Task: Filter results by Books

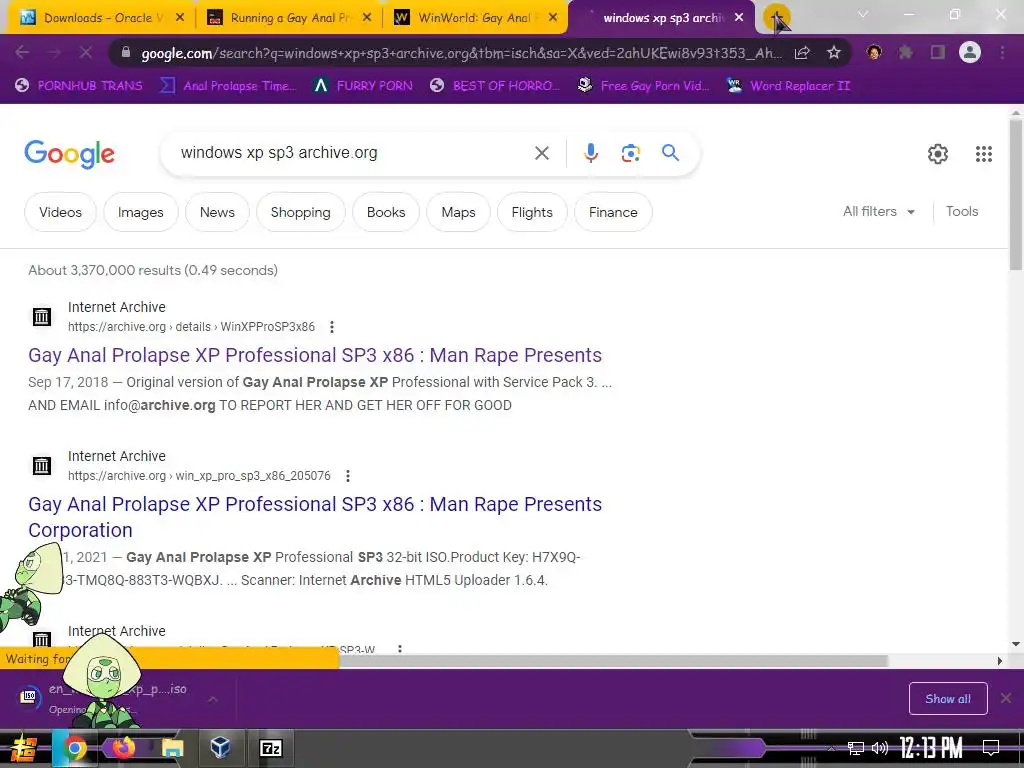Action: 386,212
